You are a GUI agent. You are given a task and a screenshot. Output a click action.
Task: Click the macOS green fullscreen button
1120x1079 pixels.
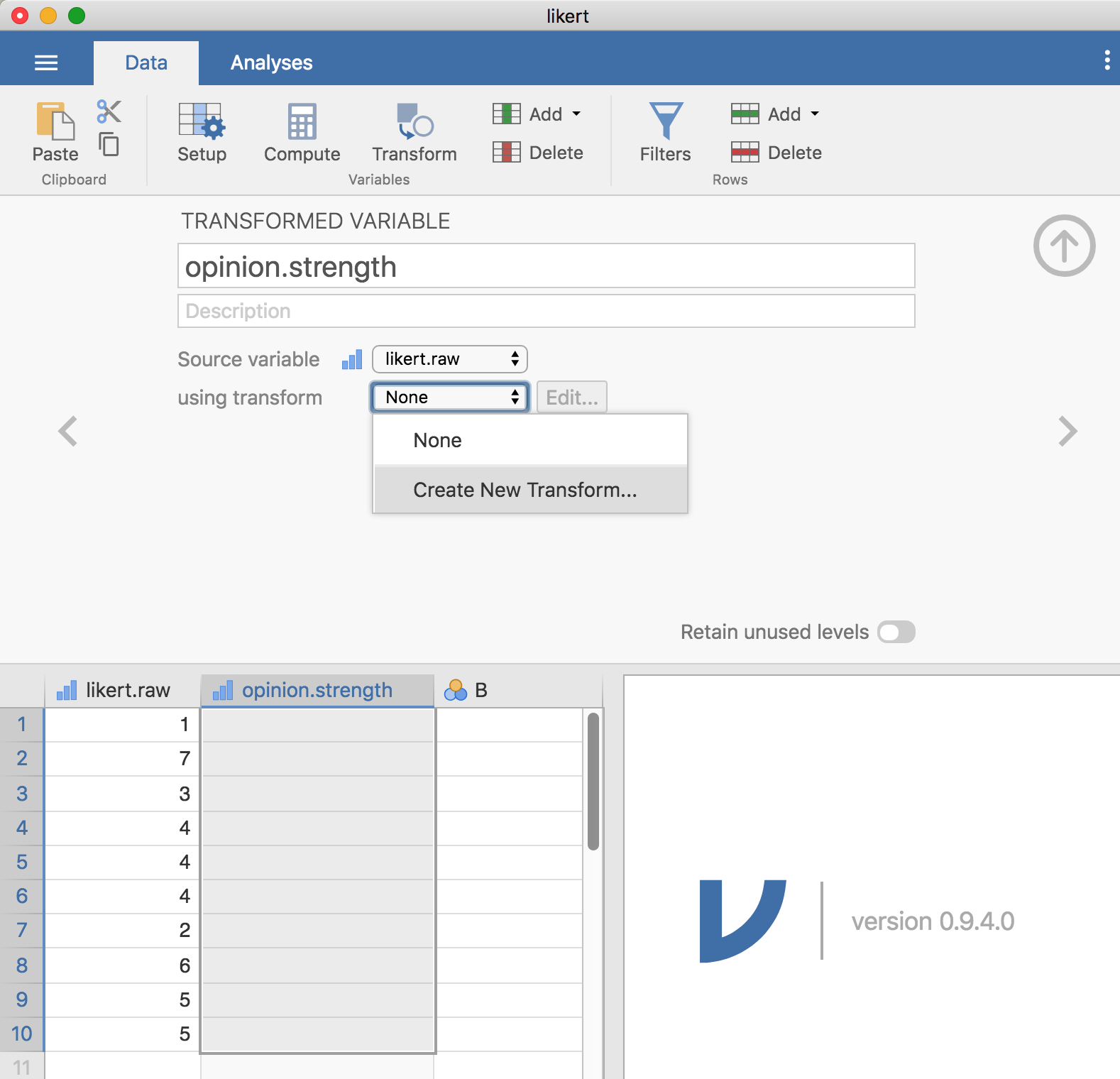(x=77, y=16)
